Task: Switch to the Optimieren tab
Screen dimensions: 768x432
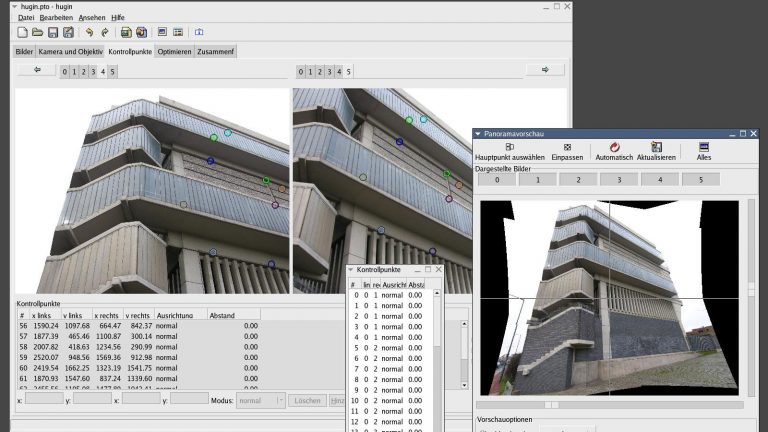Action: pos(174,51)
